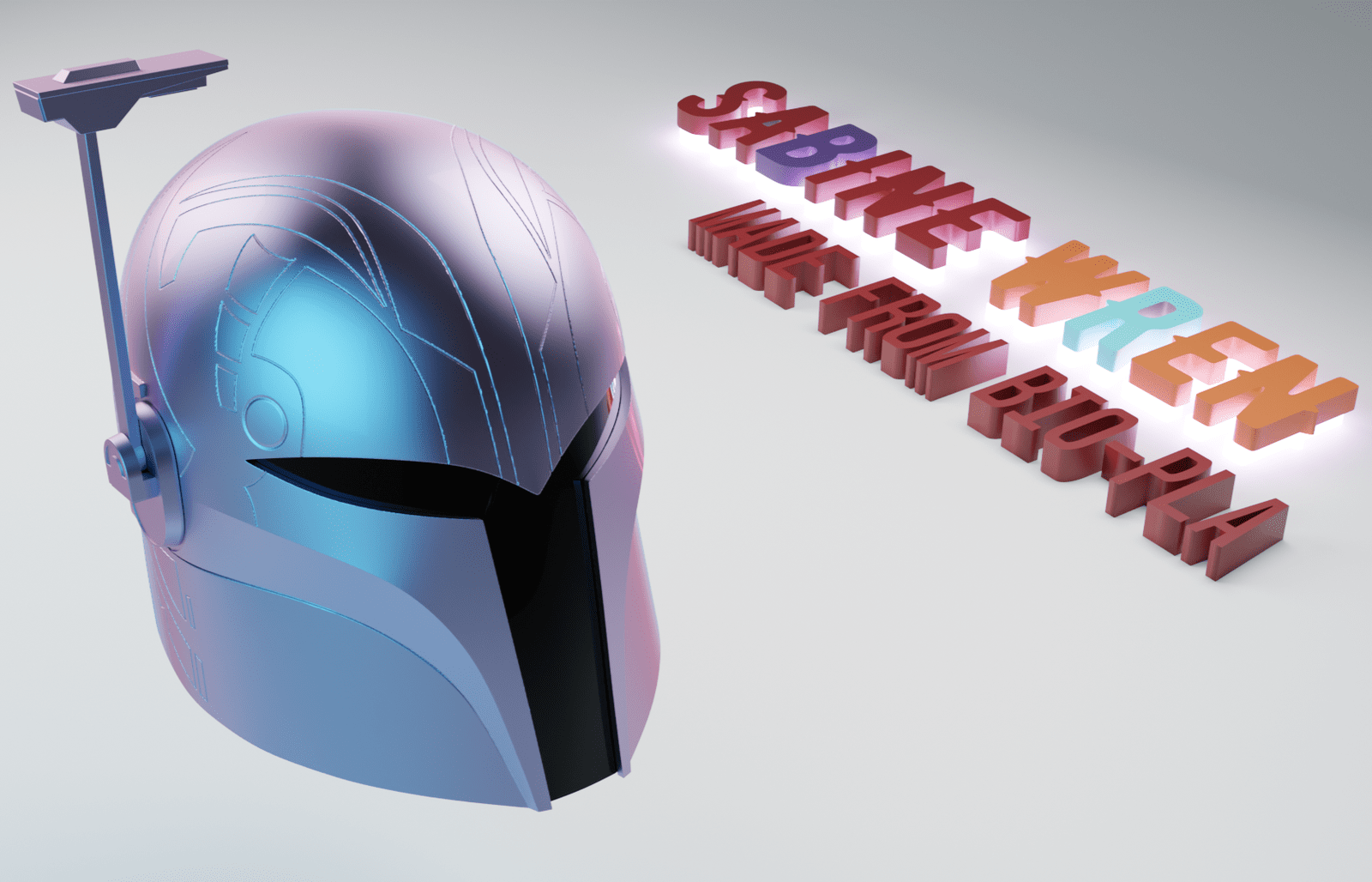This screenshot has height=882, width=1372.
Task: Click the red 3D word "FROM"
Action: coord(911,337)
